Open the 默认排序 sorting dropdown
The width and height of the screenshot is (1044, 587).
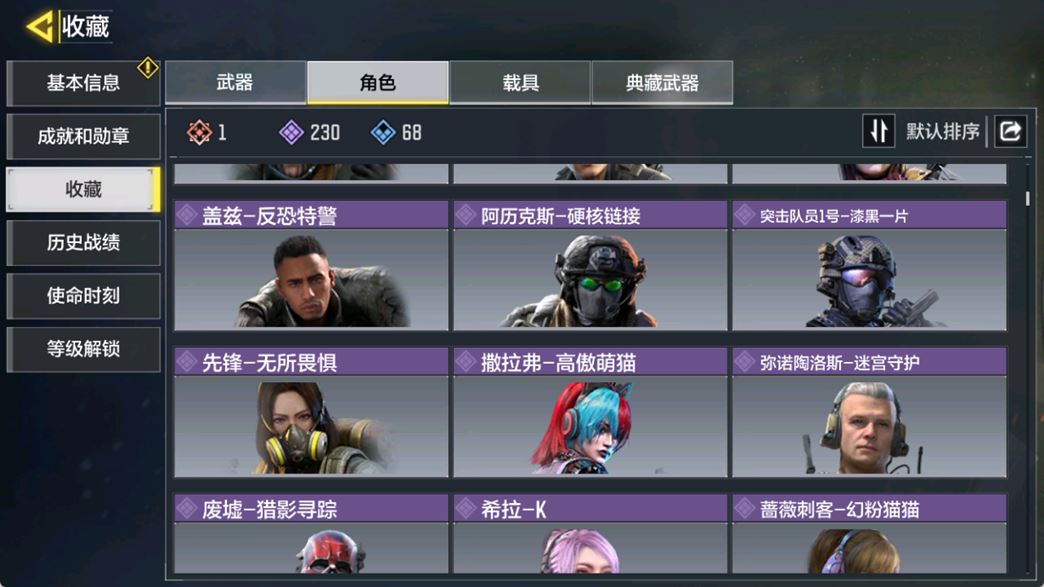click(x=942, y=132)
